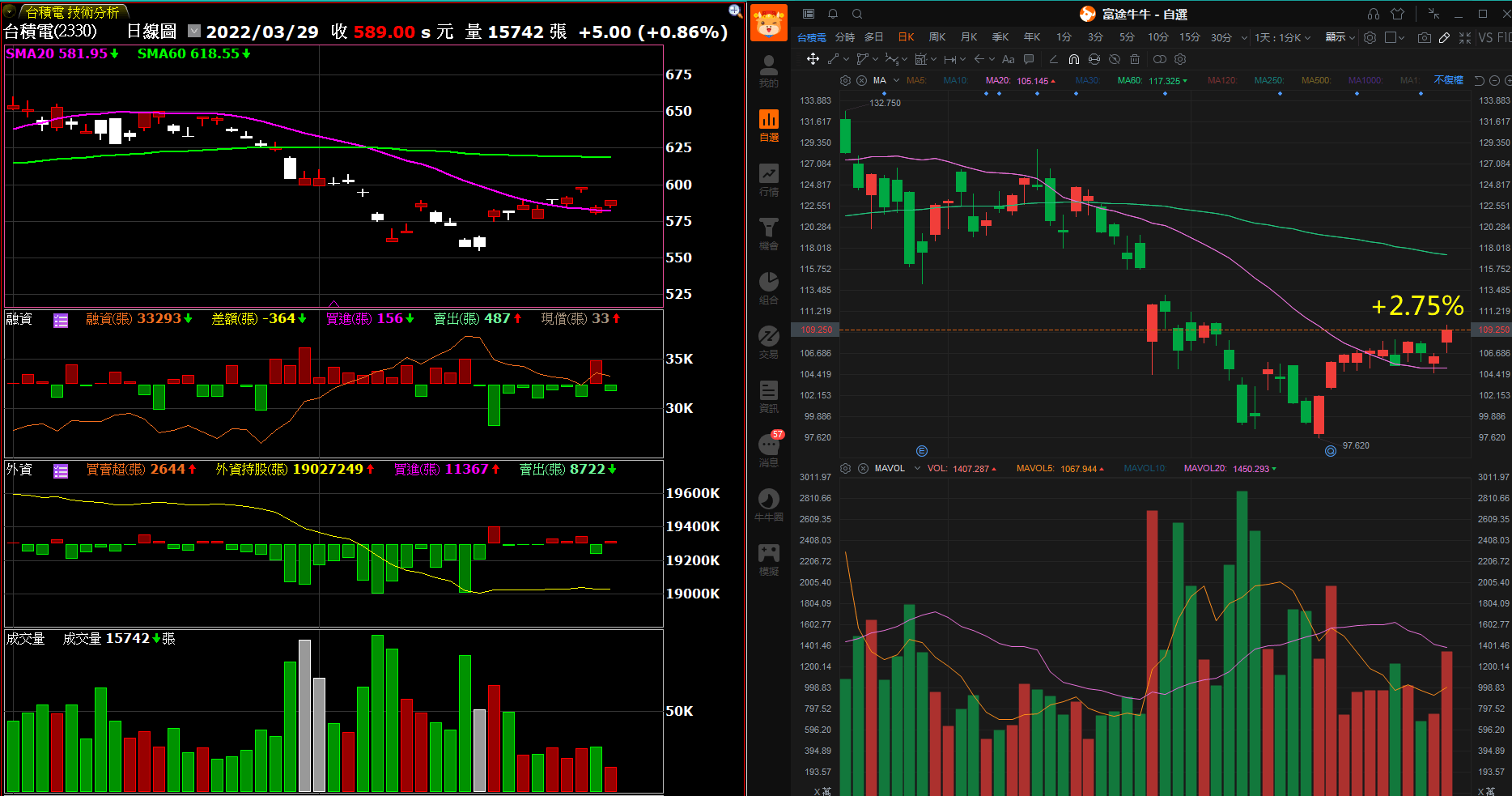Switch to 月K monthly tab
The width and height of the screenshot is (1512, 796).
tap(969, 37)
